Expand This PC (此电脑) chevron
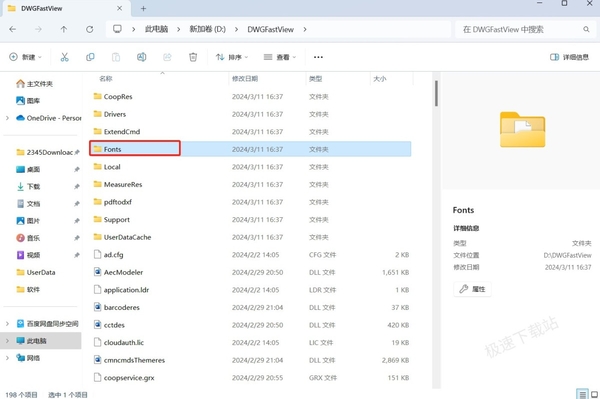Screen dimensions: 600x399 7,340
